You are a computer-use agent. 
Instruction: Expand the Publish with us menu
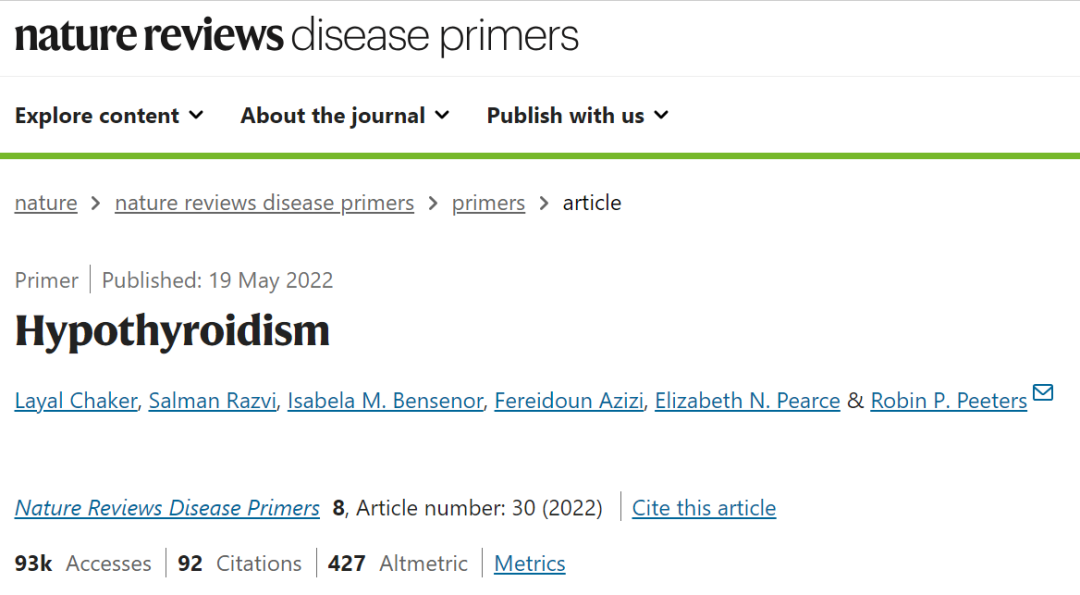[577, 116]
